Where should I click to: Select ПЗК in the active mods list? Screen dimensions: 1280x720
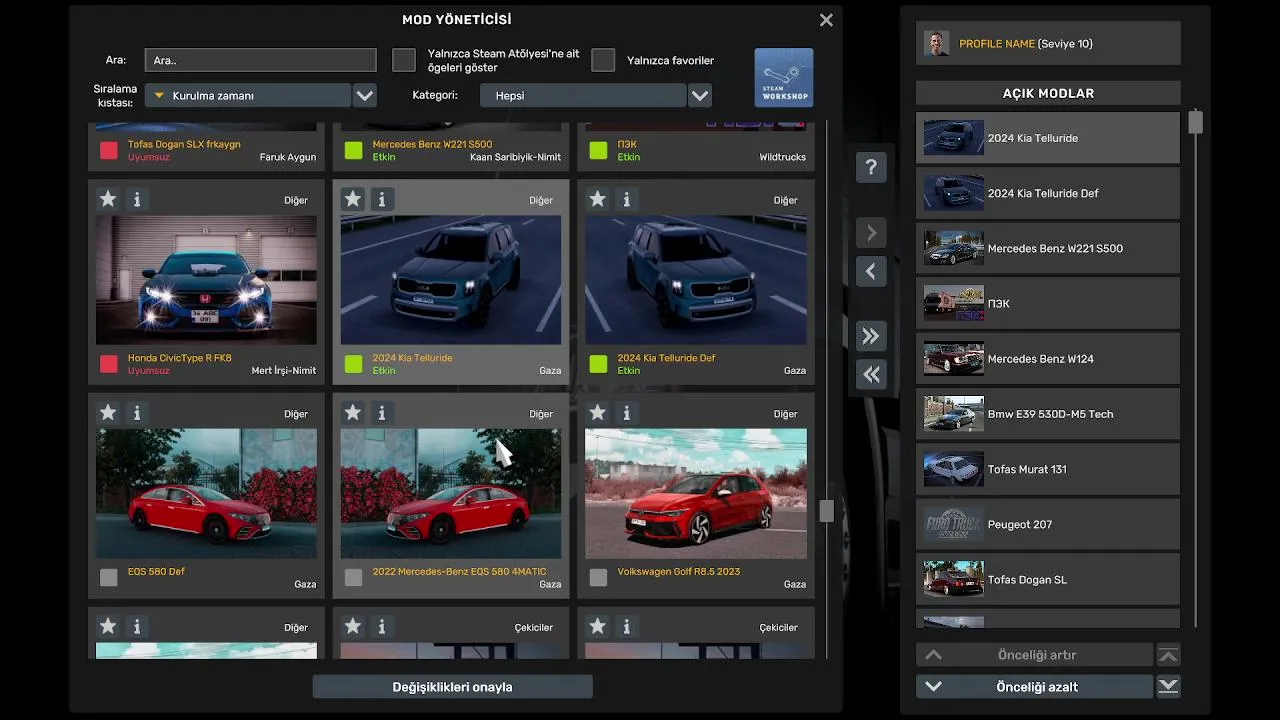pos(1048,303)
